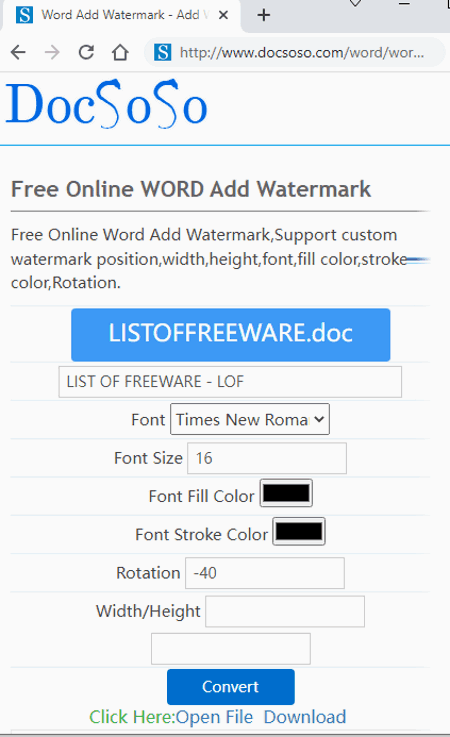Viewport: 450px width, 737px height.
Task: Open the Font Fill Color swatch
Action: pos(286,493)
